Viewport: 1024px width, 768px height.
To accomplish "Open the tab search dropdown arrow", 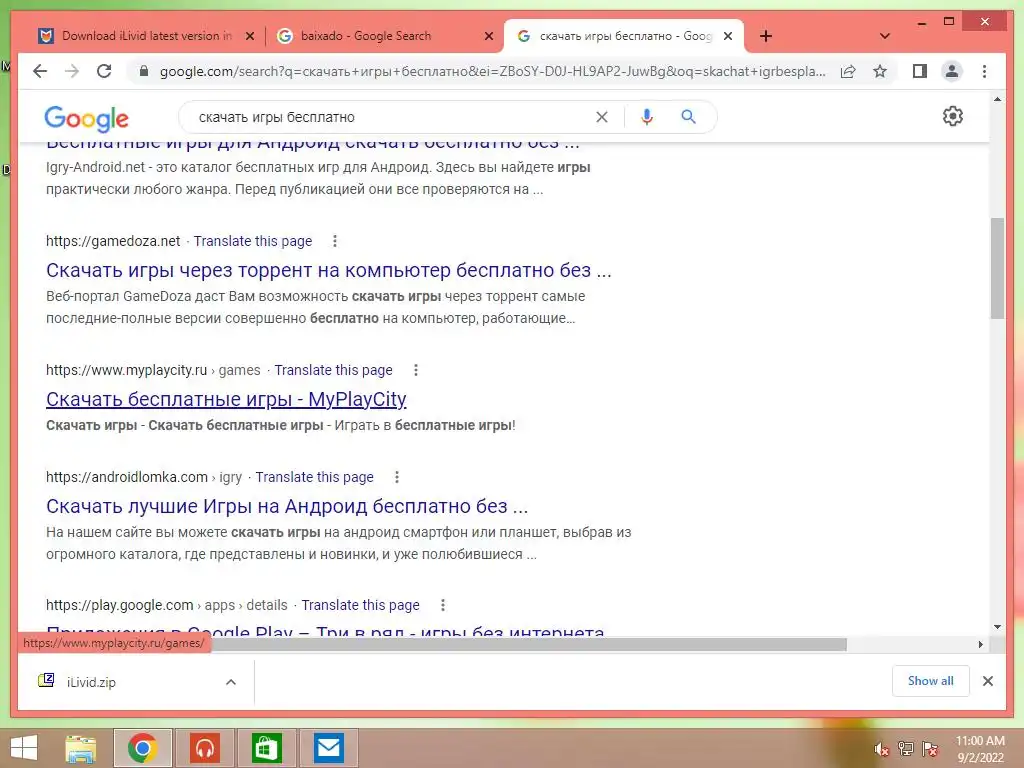I will (885, 36).
